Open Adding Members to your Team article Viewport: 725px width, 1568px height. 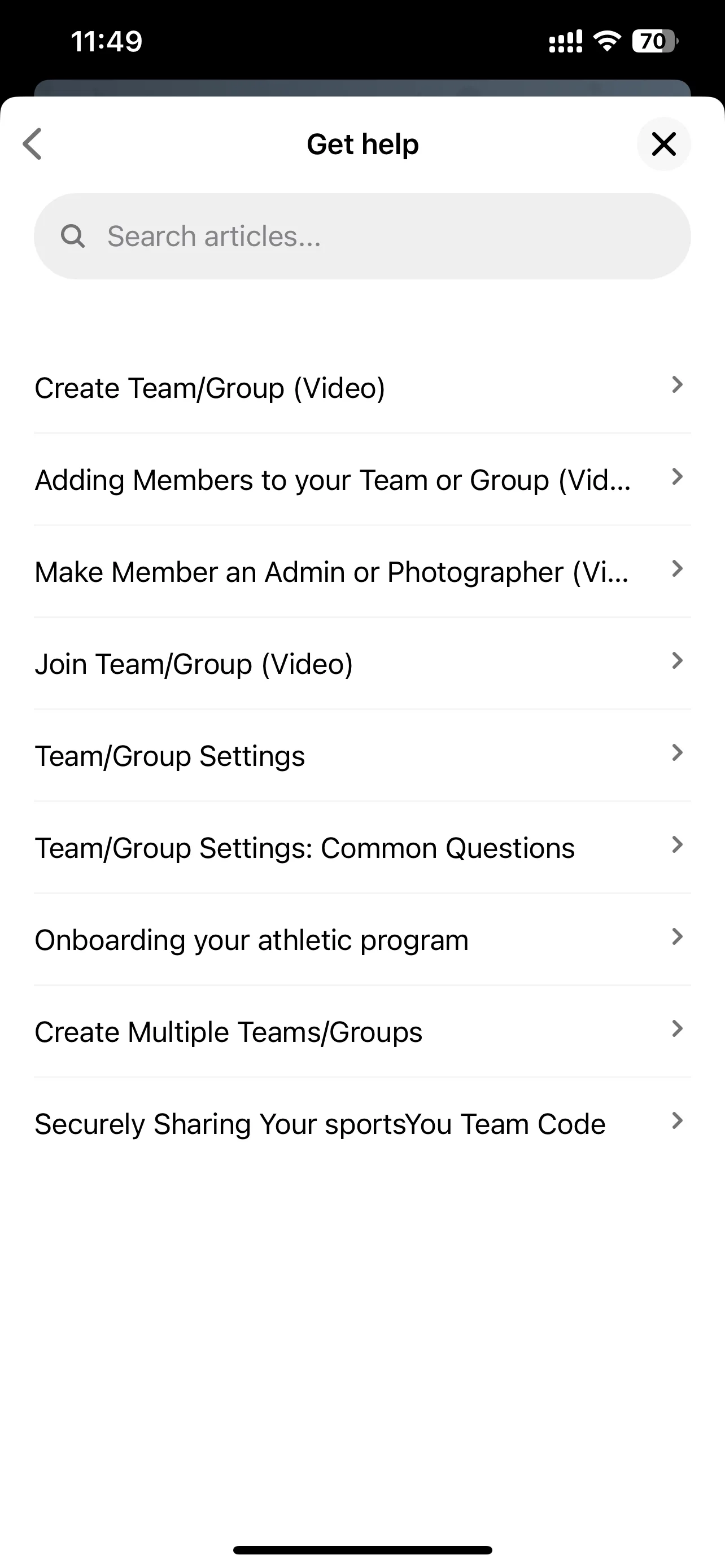[362, 480]
